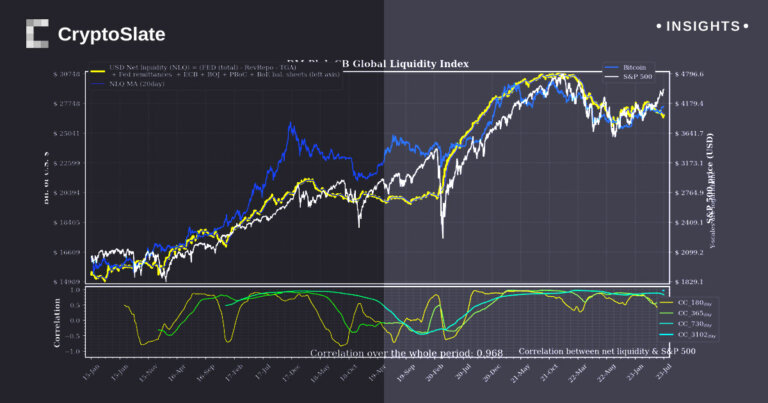Select the CC_180day legend entry

click(688, 303)
